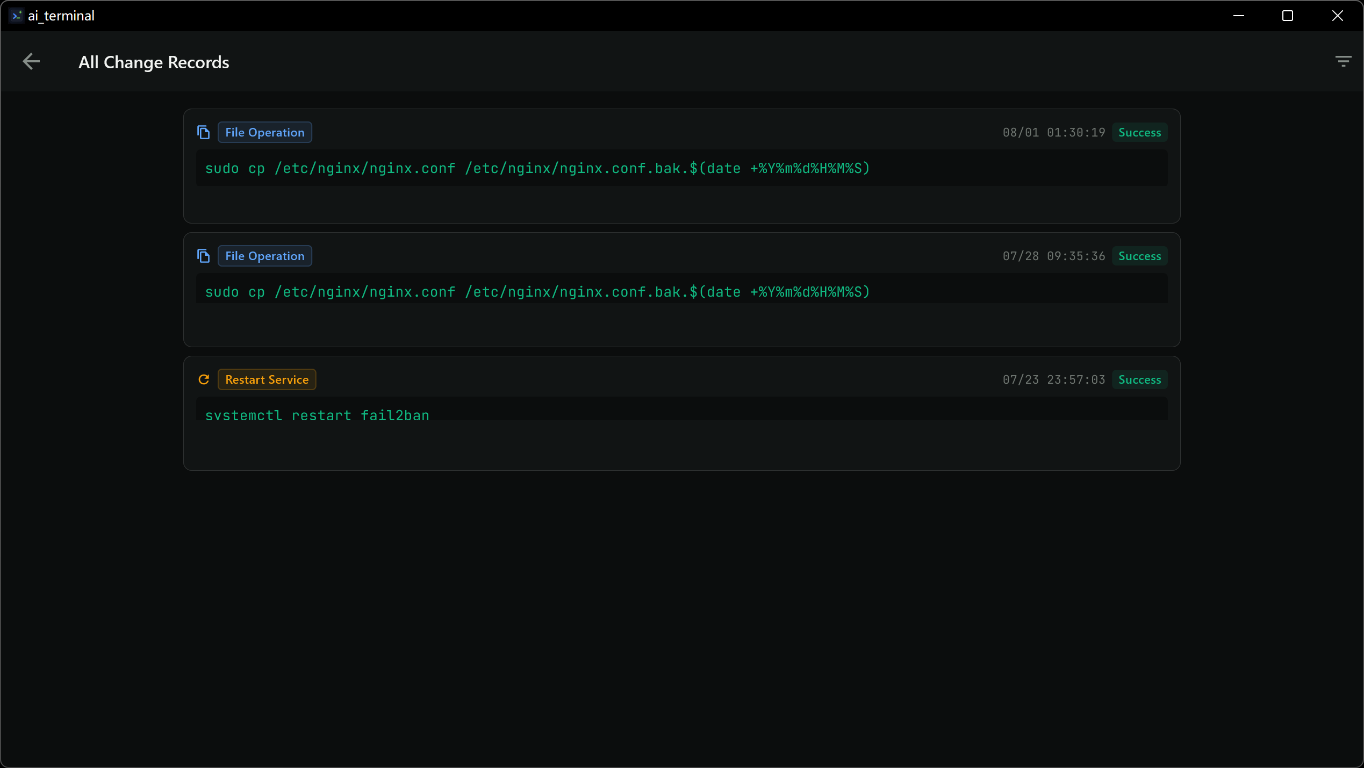Click Success badge on 08/01 01:30:19 record

(x=1140, y=132)
